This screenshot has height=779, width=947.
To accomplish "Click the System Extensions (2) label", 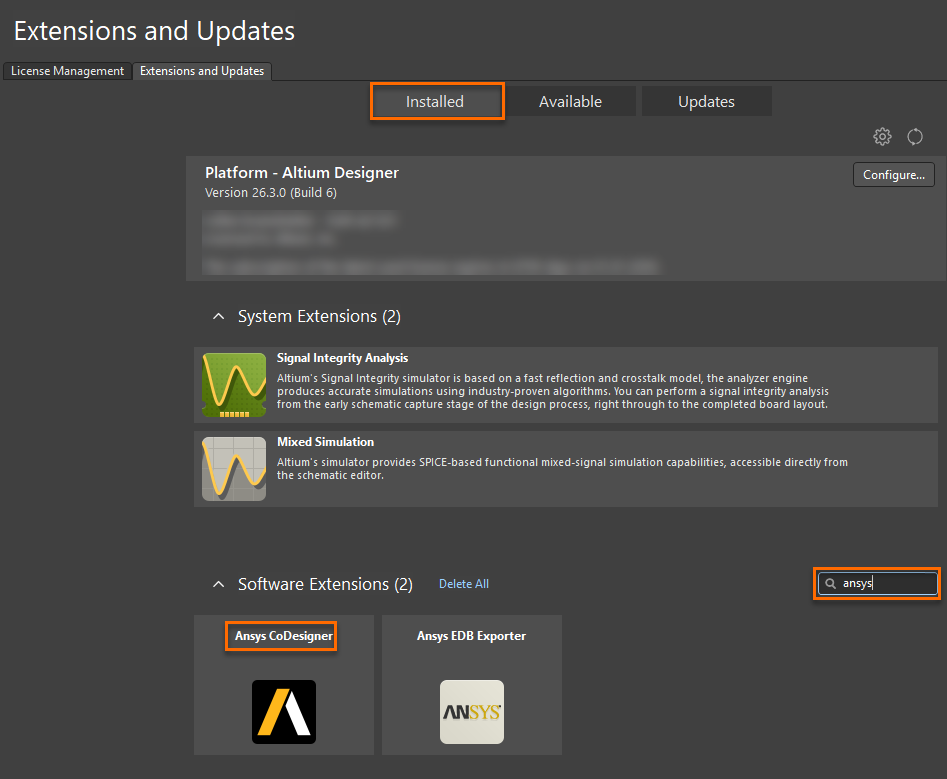I will point(319,316).
